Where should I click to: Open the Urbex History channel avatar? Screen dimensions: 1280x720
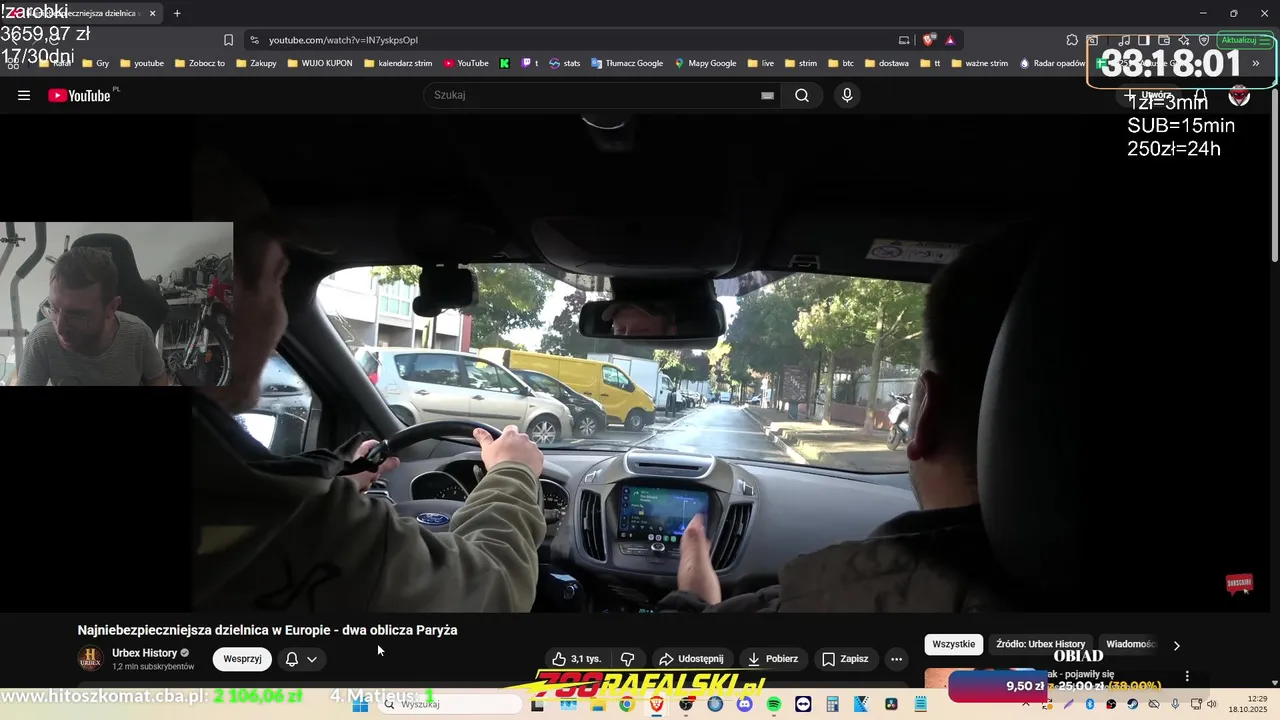tap(90, 659)
